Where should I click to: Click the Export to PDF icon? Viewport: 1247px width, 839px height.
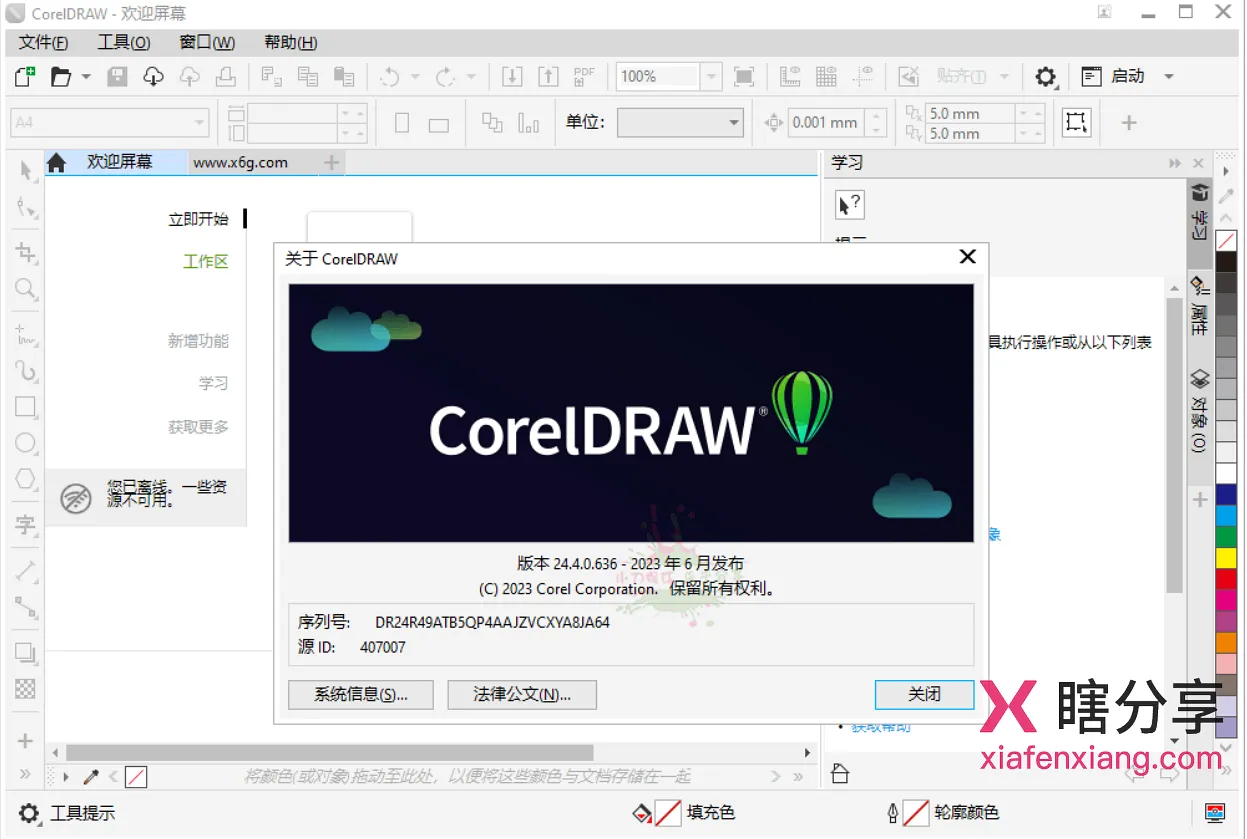tap(584, 76)
